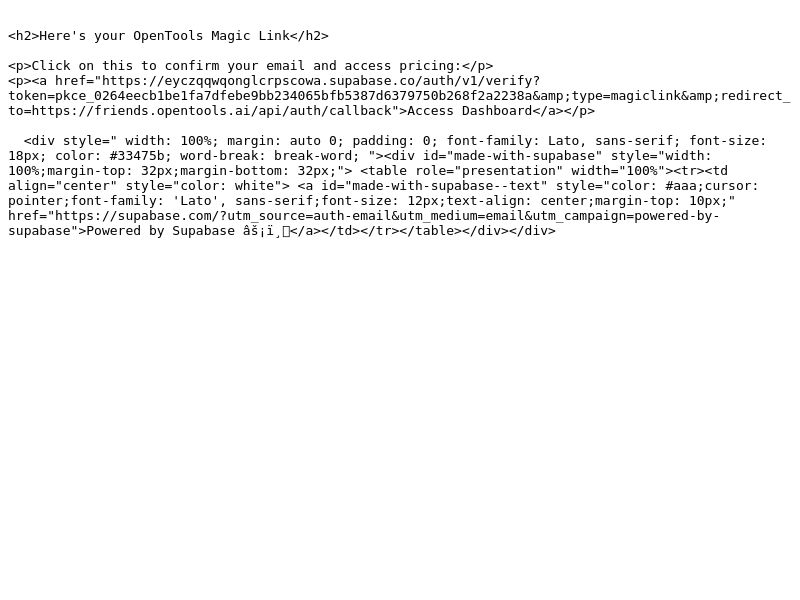The height and width of the screenshot is (600, 800).
Task: Click the closing </h2> tag text
Action: coord(309,36)
